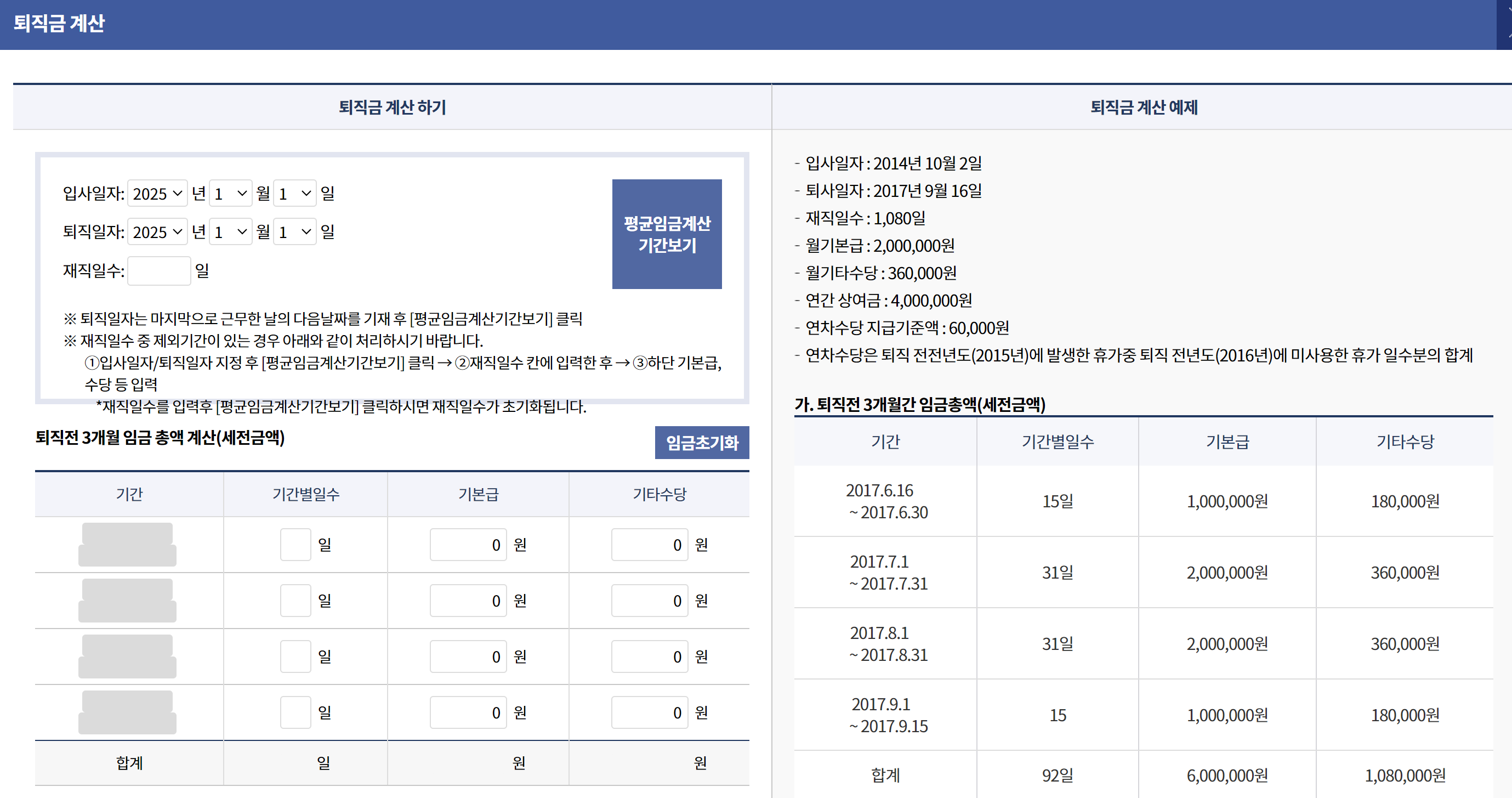Open the 입사일자 month dropdown
Screen dimensions: 1512x798
231,193
